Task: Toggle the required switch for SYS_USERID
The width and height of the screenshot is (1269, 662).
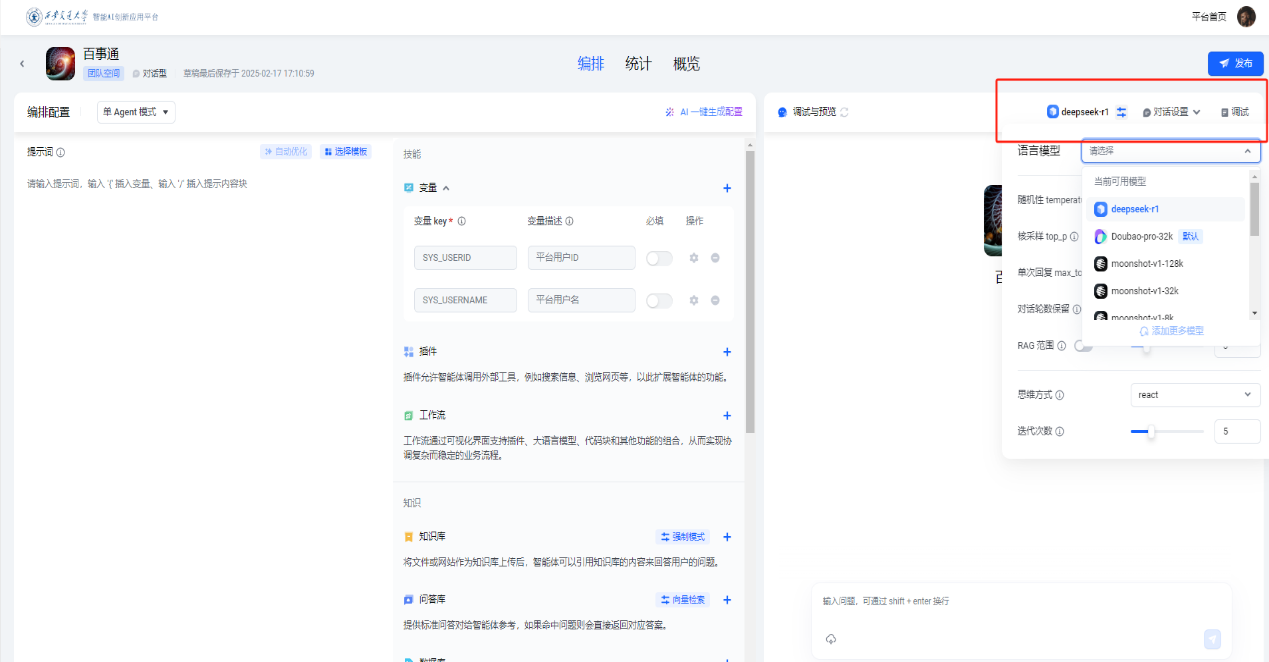Action: 659,258
